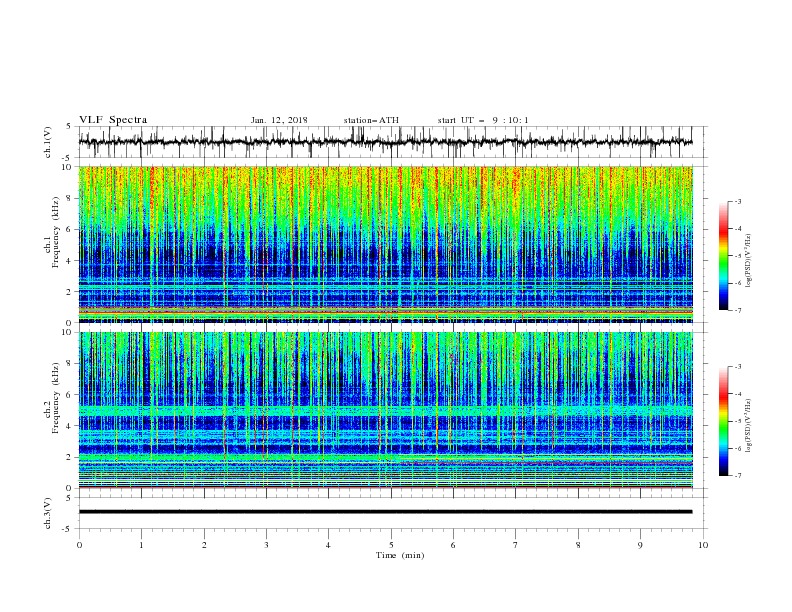Image resolution: width=792 pixels, height=612 pixels.
Task: Click the log(PSD) label of lower color bar
Action: pyautogui.click(x=748, y=426)
